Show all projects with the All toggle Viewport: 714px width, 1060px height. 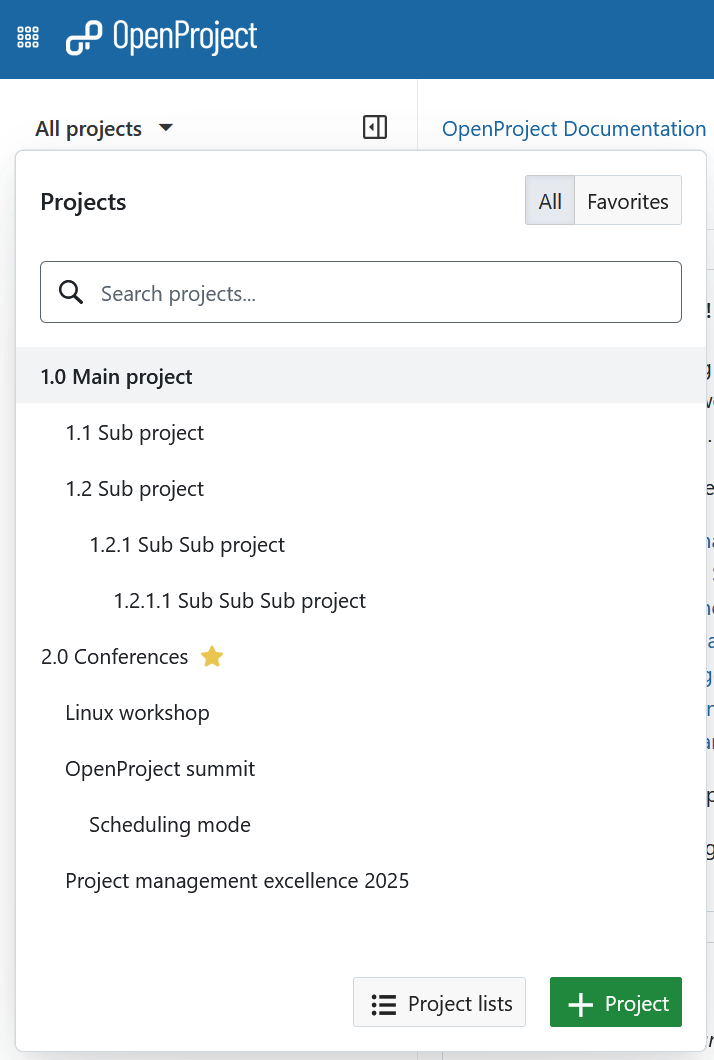point(550,201)
